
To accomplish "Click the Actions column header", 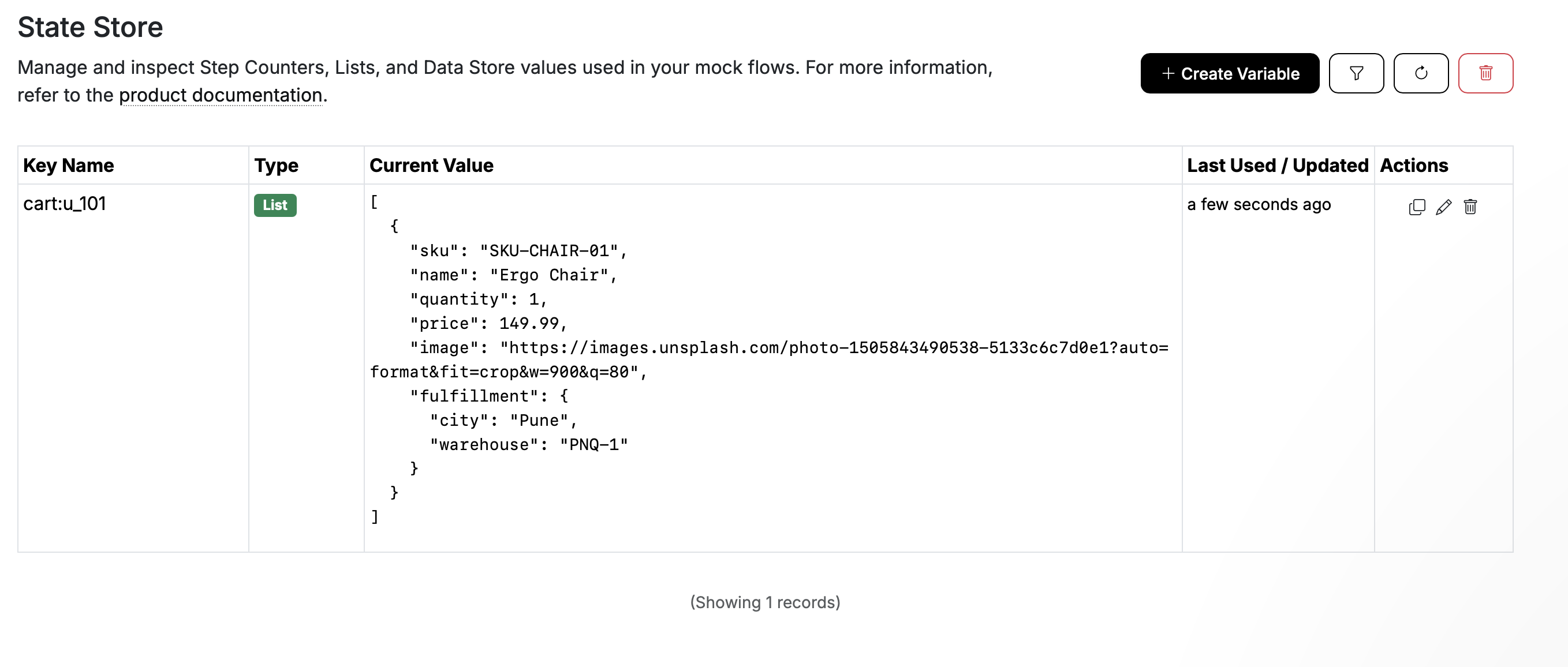I will 1413,166.
